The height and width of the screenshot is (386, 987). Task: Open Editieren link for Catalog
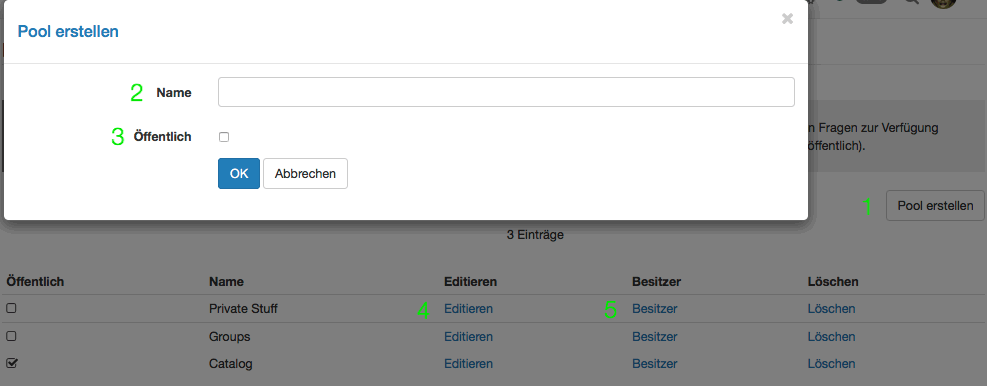[x=468, y=364]
